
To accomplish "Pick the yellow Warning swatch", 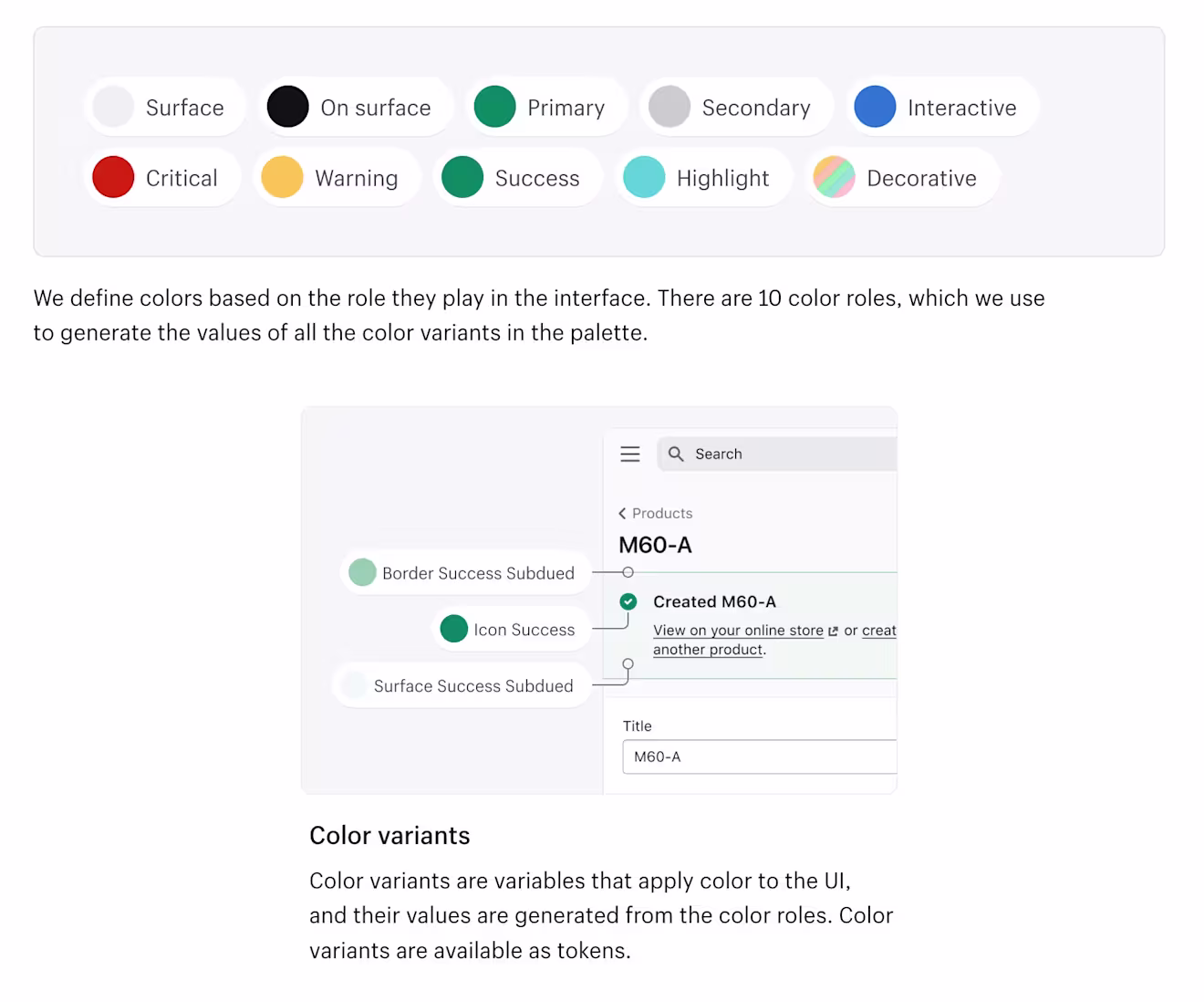I will pyautogui.click(x=282, y=177).
